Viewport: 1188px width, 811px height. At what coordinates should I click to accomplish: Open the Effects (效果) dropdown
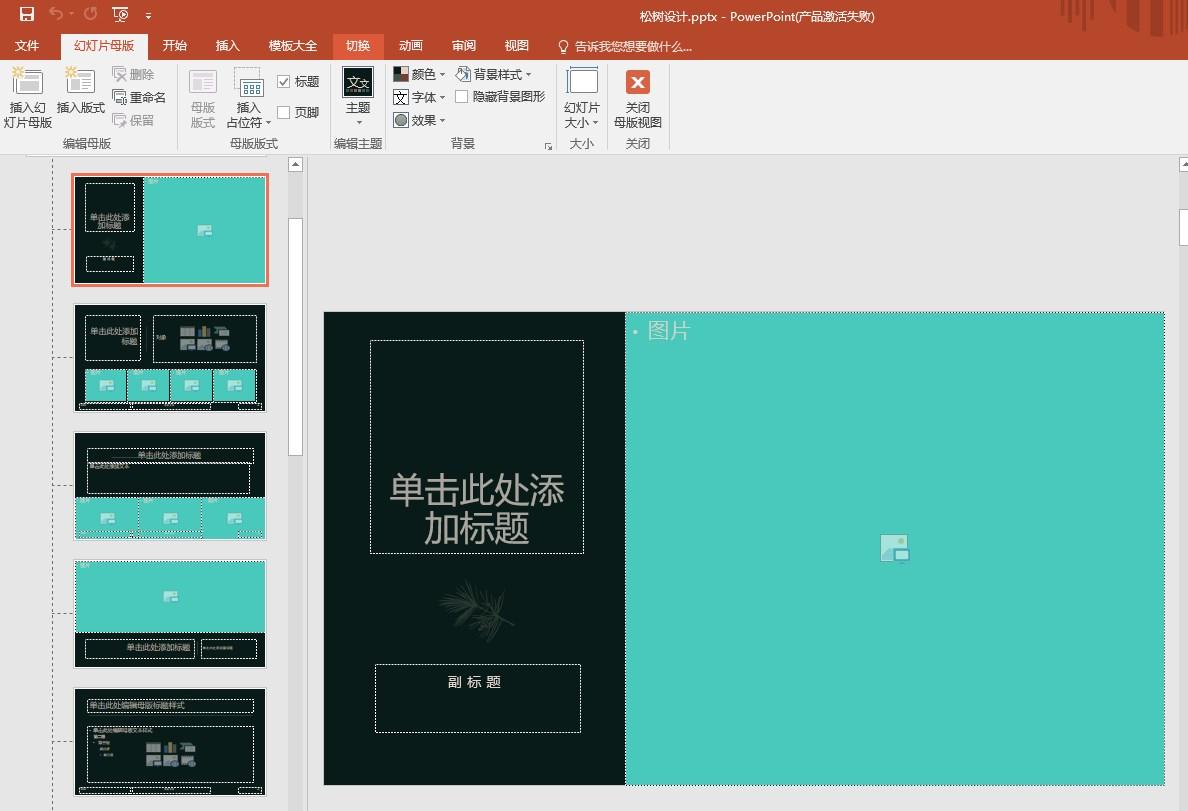[419, 120]
